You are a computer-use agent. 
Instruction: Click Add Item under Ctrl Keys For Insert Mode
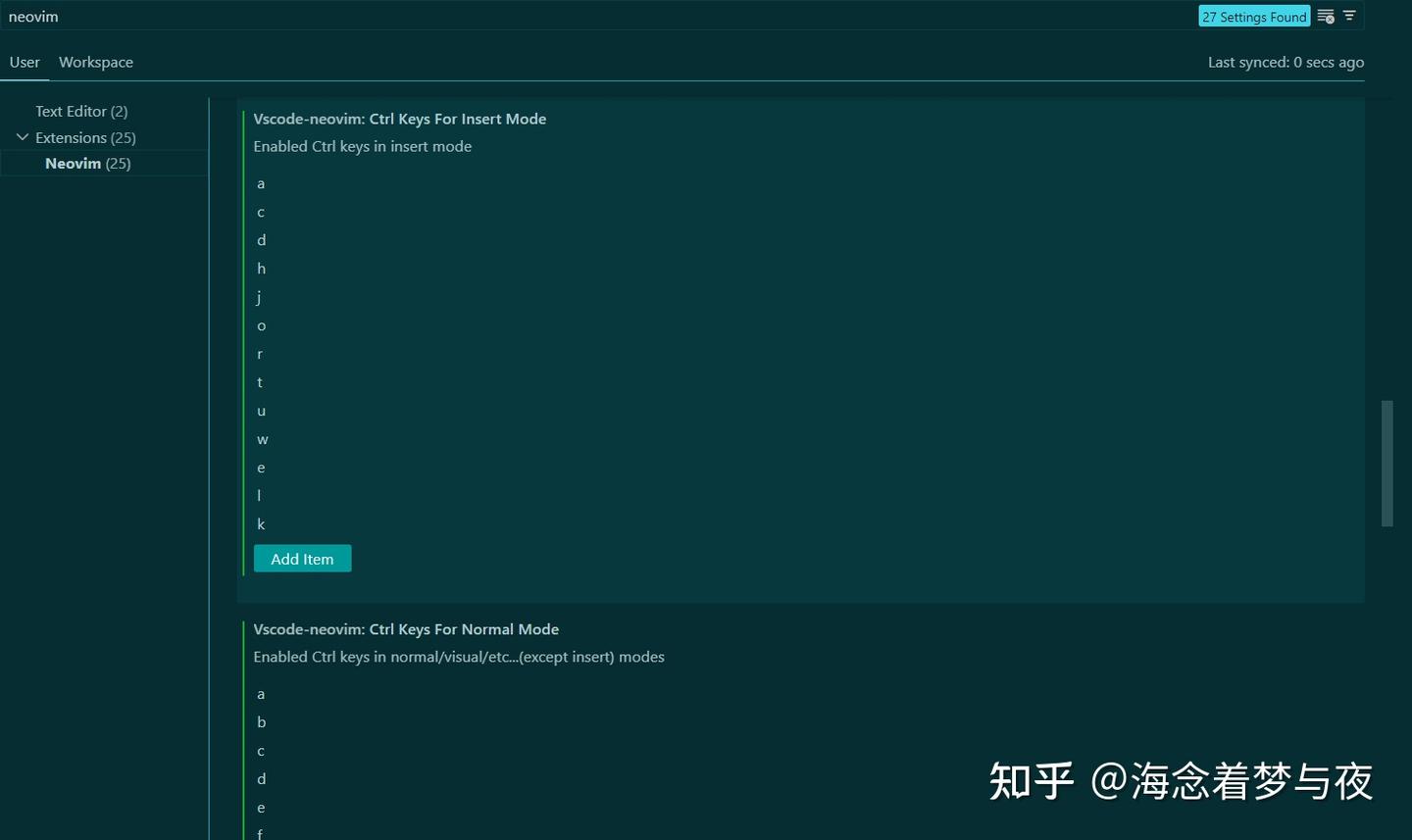[302, 558]
